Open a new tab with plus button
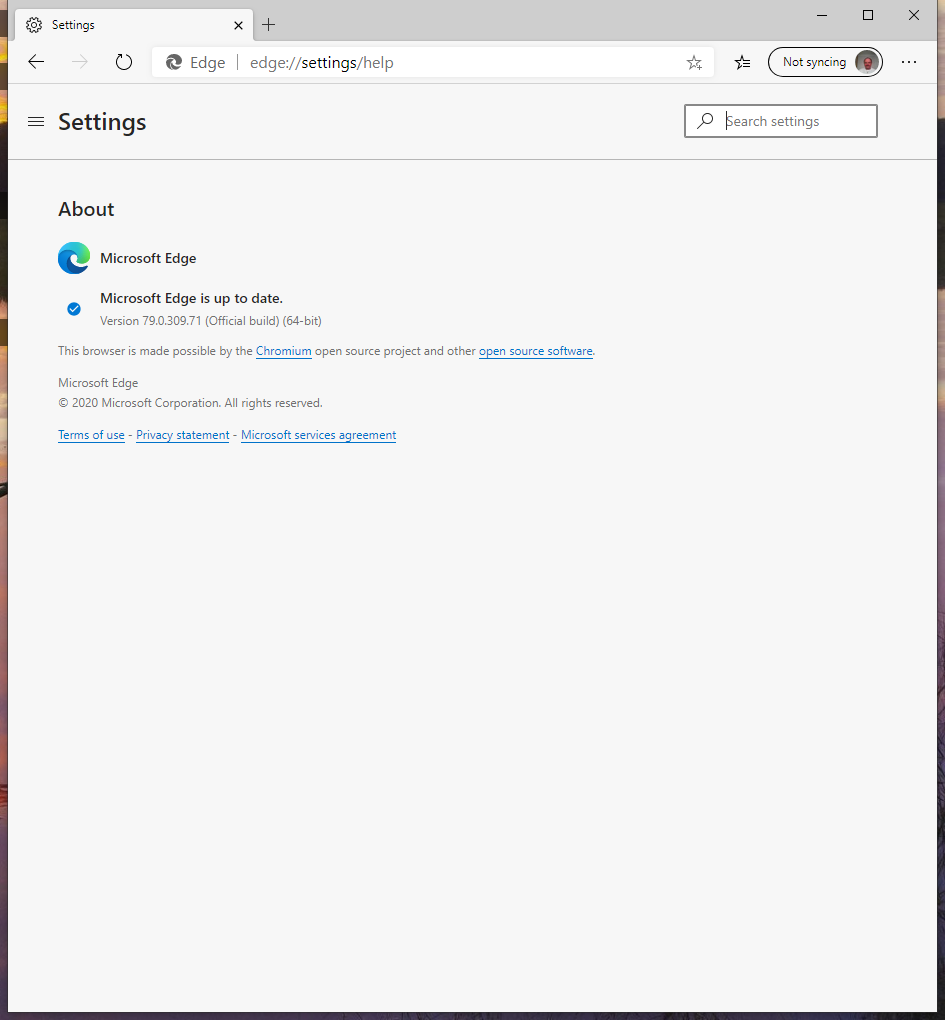This screenshot has height=1020, width=945. 268,25
